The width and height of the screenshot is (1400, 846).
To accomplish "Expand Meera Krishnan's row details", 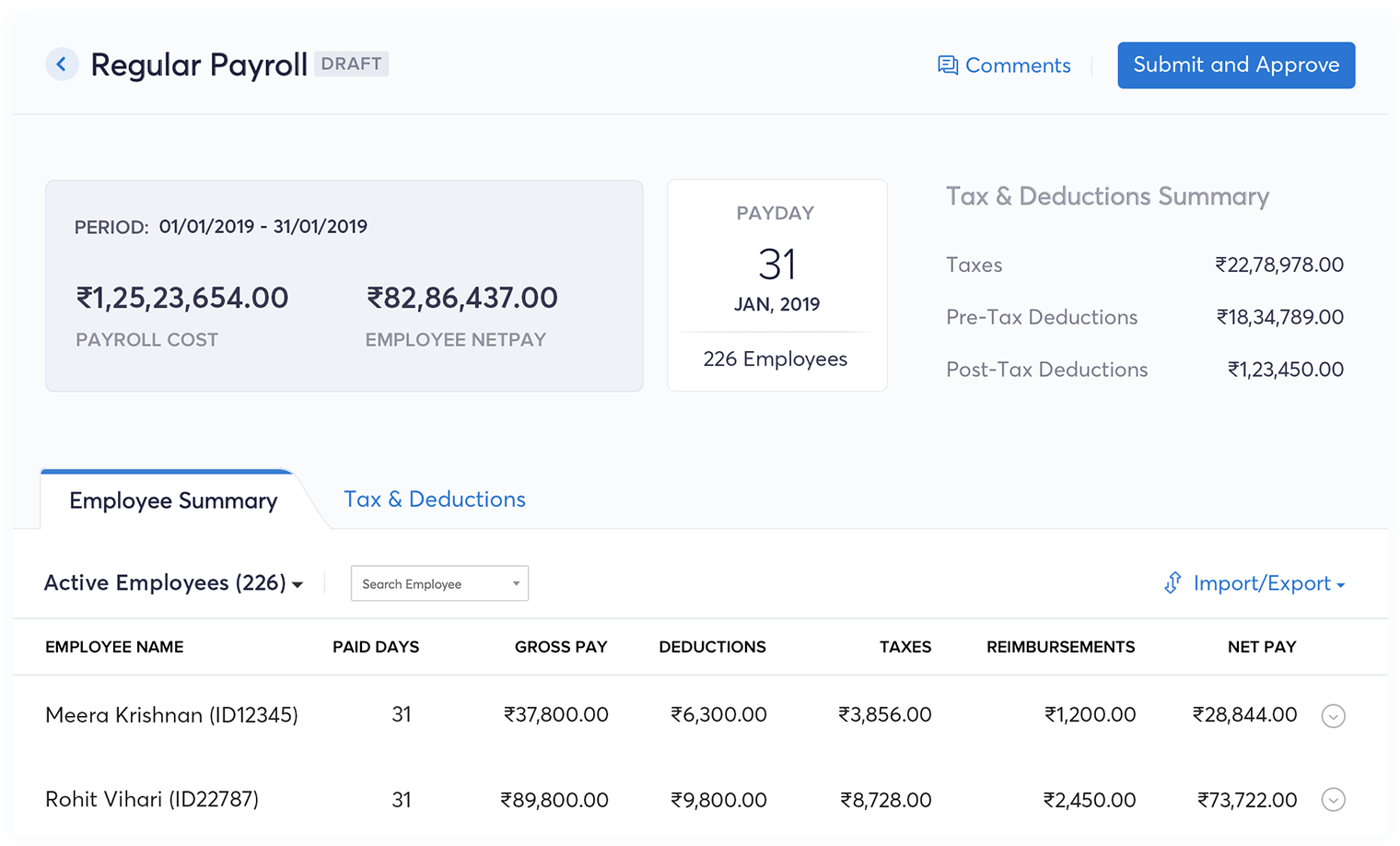I will click(1333, 715).
